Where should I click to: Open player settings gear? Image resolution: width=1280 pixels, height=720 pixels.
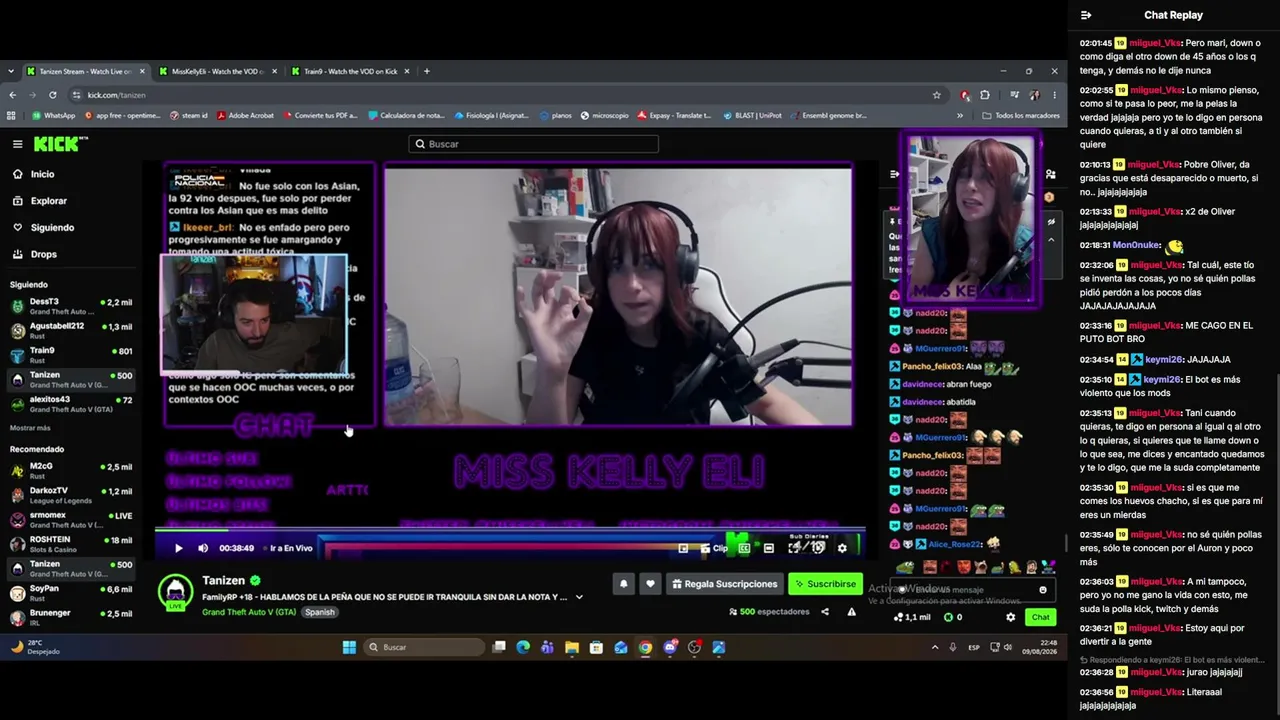[x=842, y=548]
